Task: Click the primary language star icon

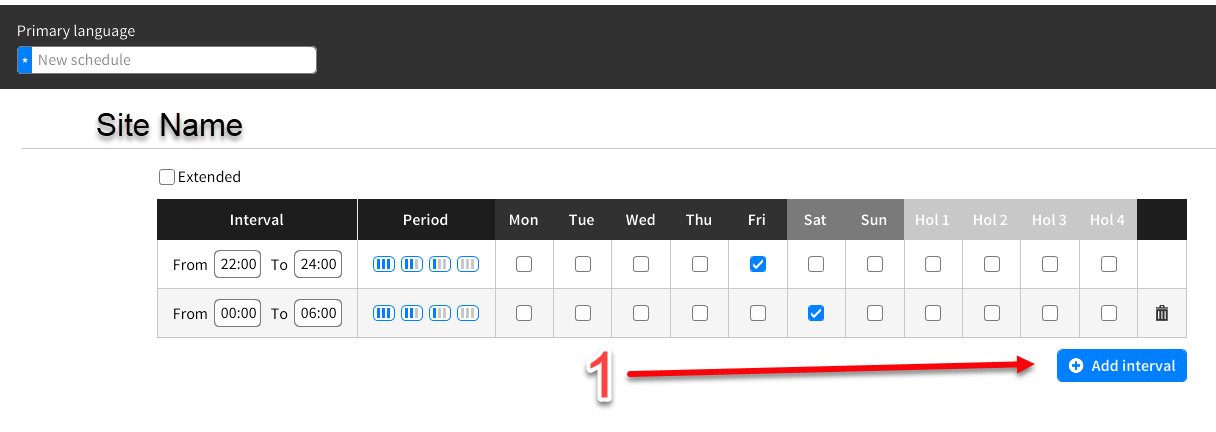Action: 25,60
